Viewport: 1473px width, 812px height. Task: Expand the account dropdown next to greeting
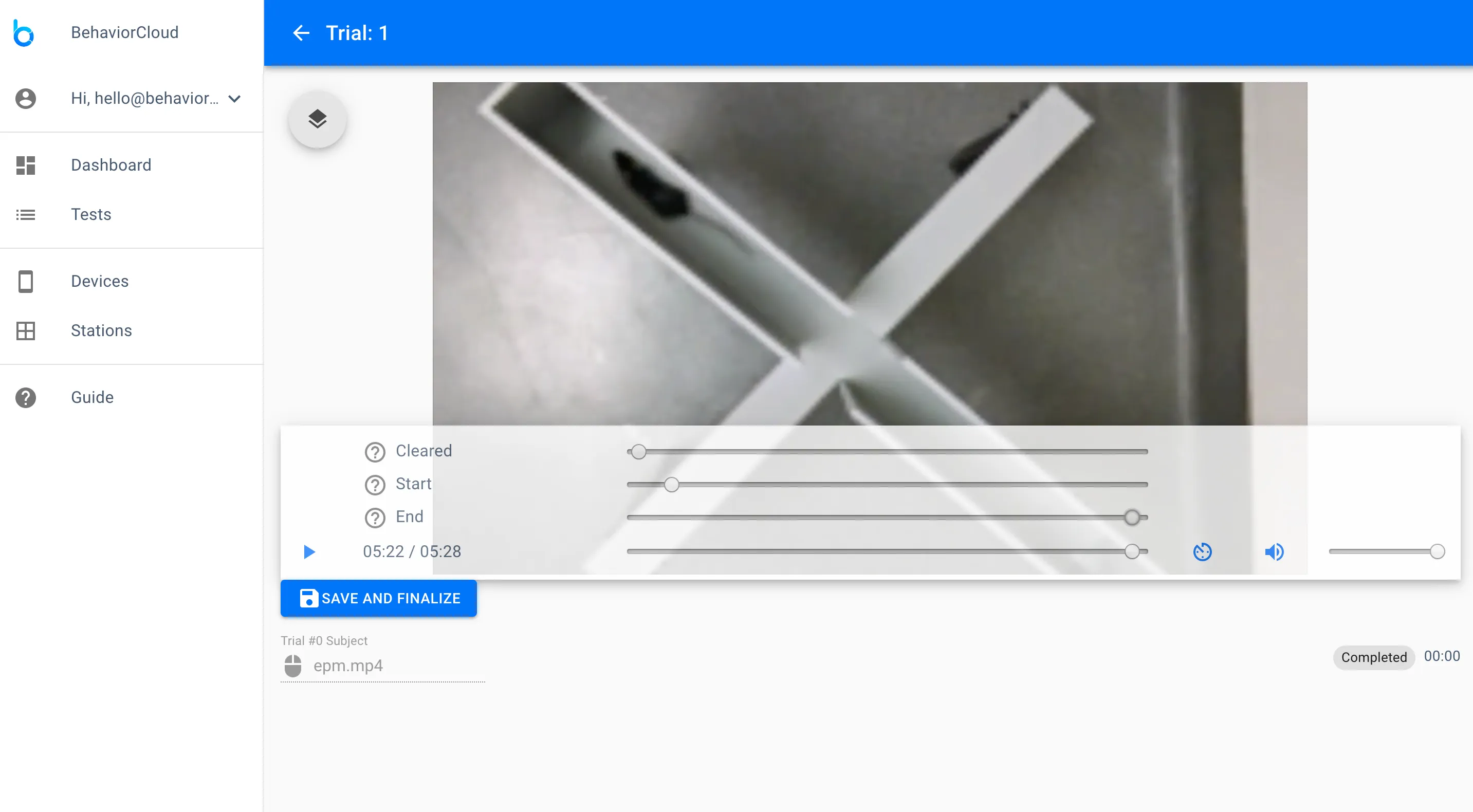click(x=234, y=98)
